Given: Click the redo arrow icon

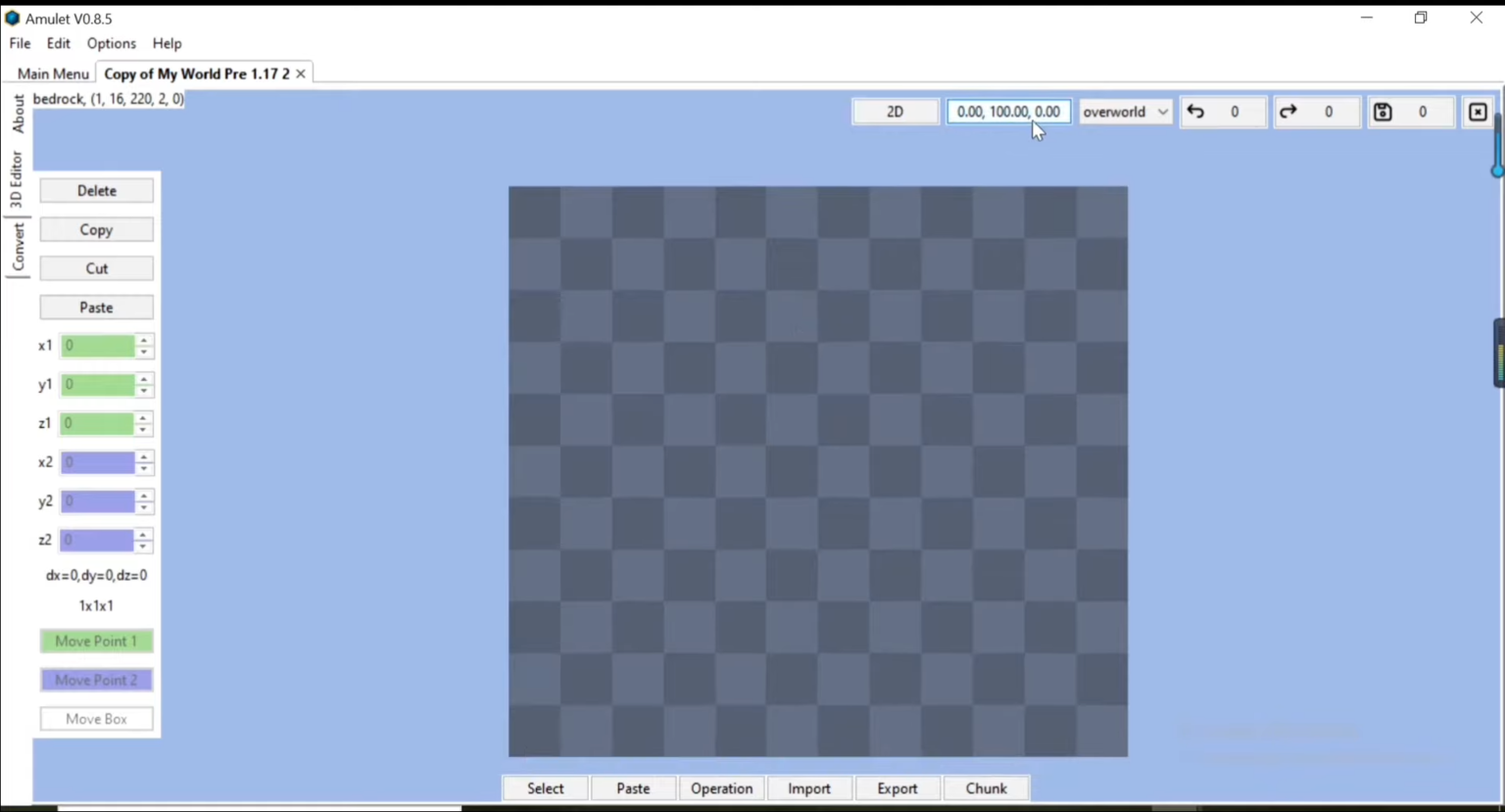Looking at the screenshot, I should [x=1287, y=112].
